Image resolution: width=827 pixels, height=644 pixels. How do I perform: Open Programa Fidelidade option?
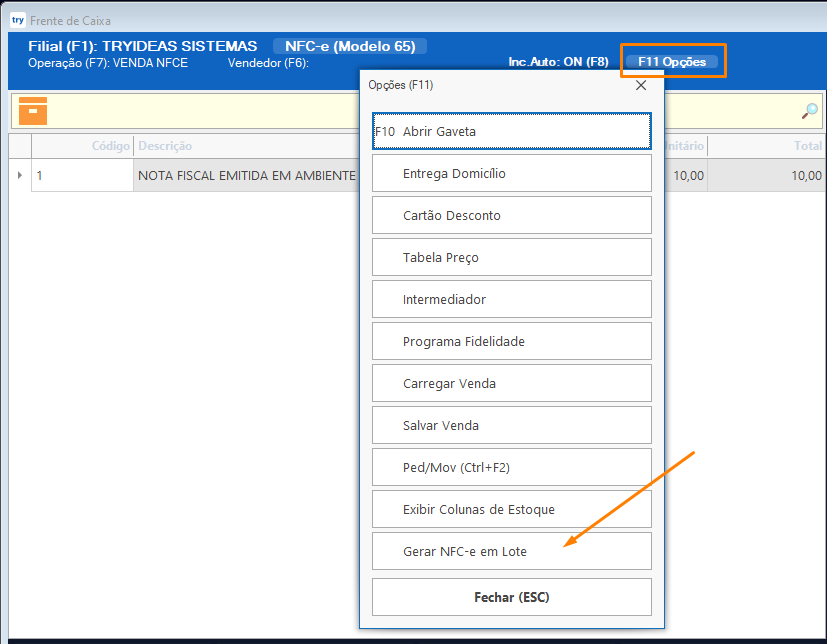click(512, 341)
